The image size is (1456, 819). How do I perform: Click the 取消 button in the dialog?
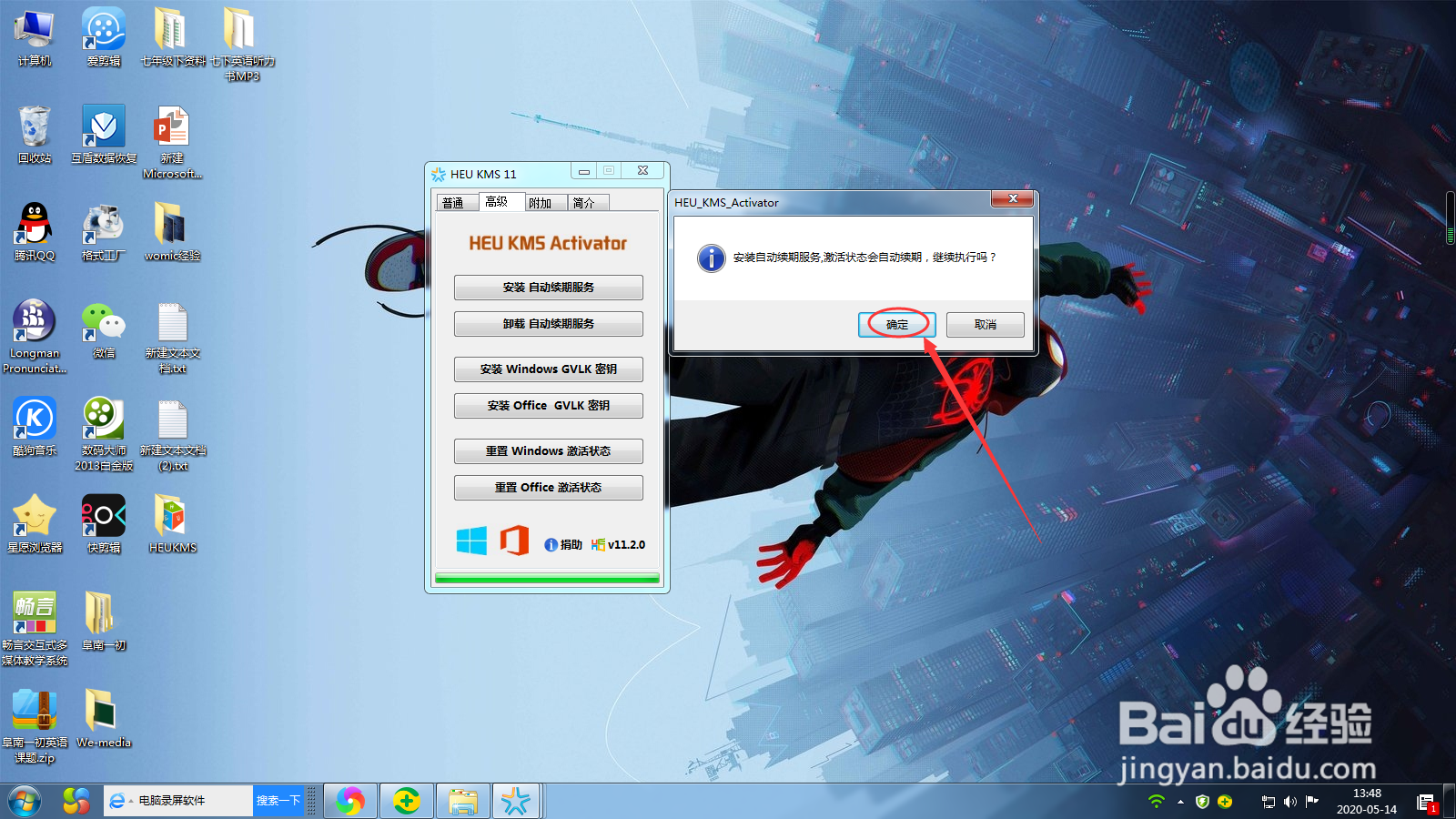(x=985, y=325)
